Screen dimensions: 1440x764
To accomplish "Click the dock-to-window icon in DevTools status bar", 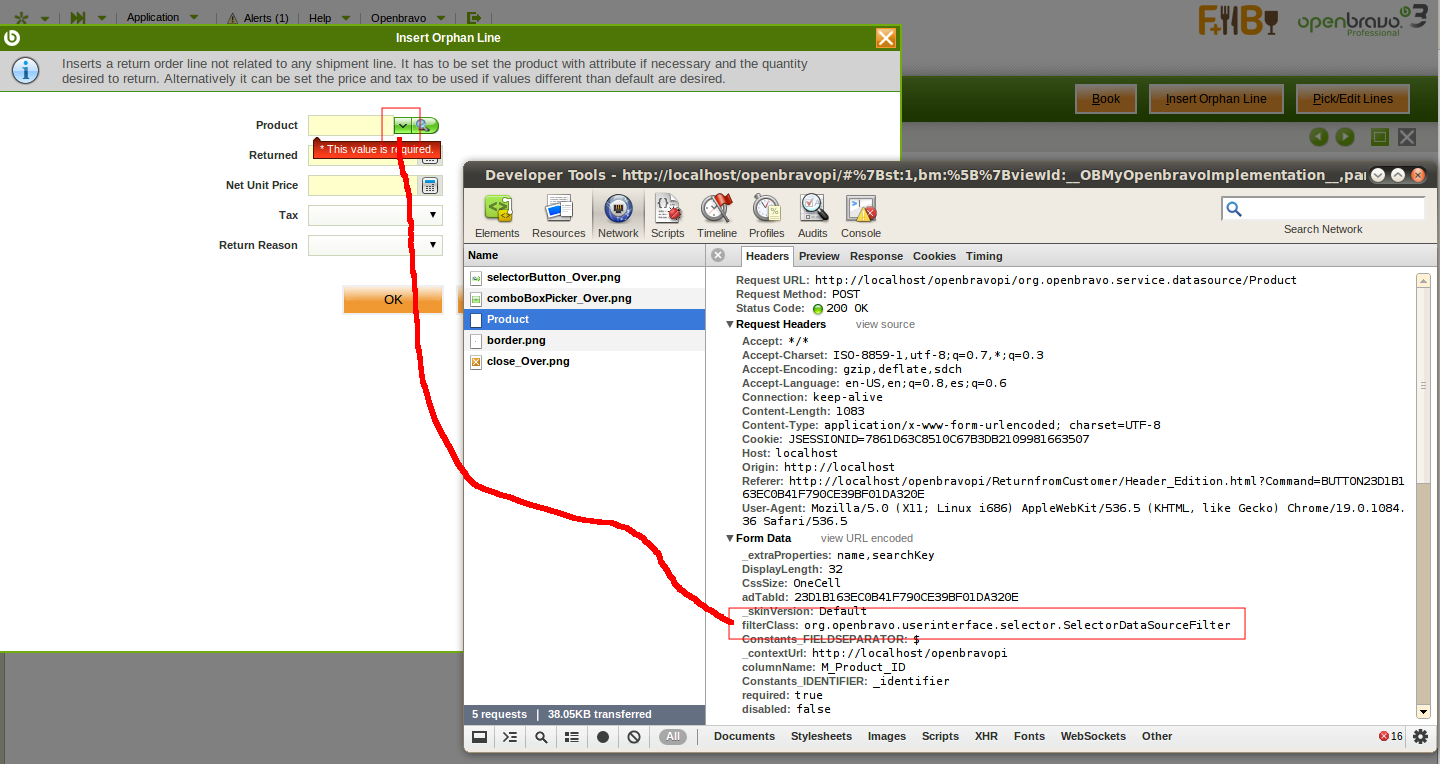I will [x=480, y=737].
